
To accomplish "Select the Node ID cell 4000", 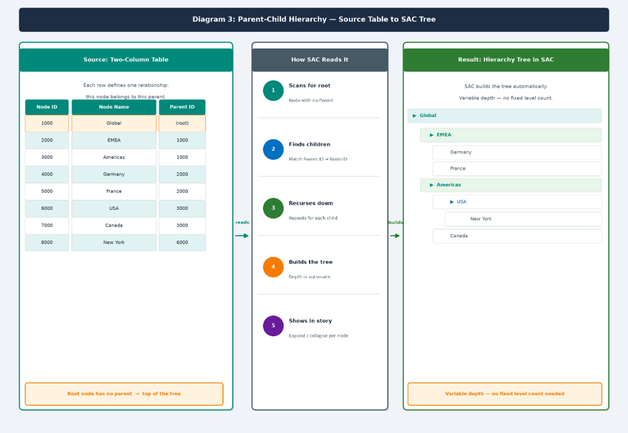I will point(47,175).
